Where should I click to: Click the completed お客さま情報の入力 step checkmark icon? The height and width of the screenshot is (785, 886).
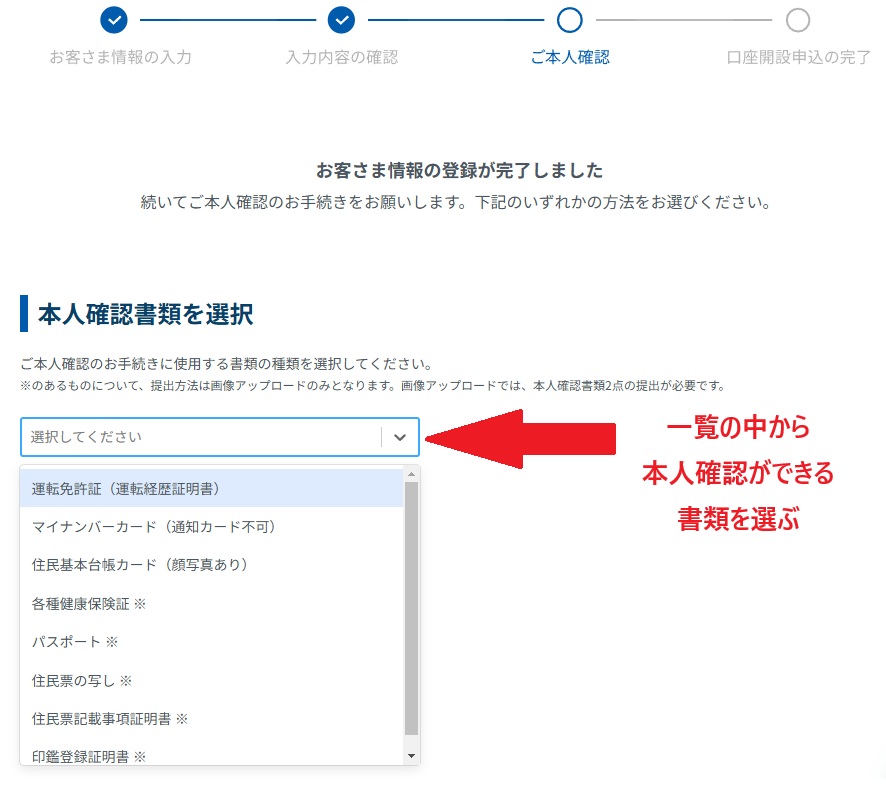[x=113, y=20]
